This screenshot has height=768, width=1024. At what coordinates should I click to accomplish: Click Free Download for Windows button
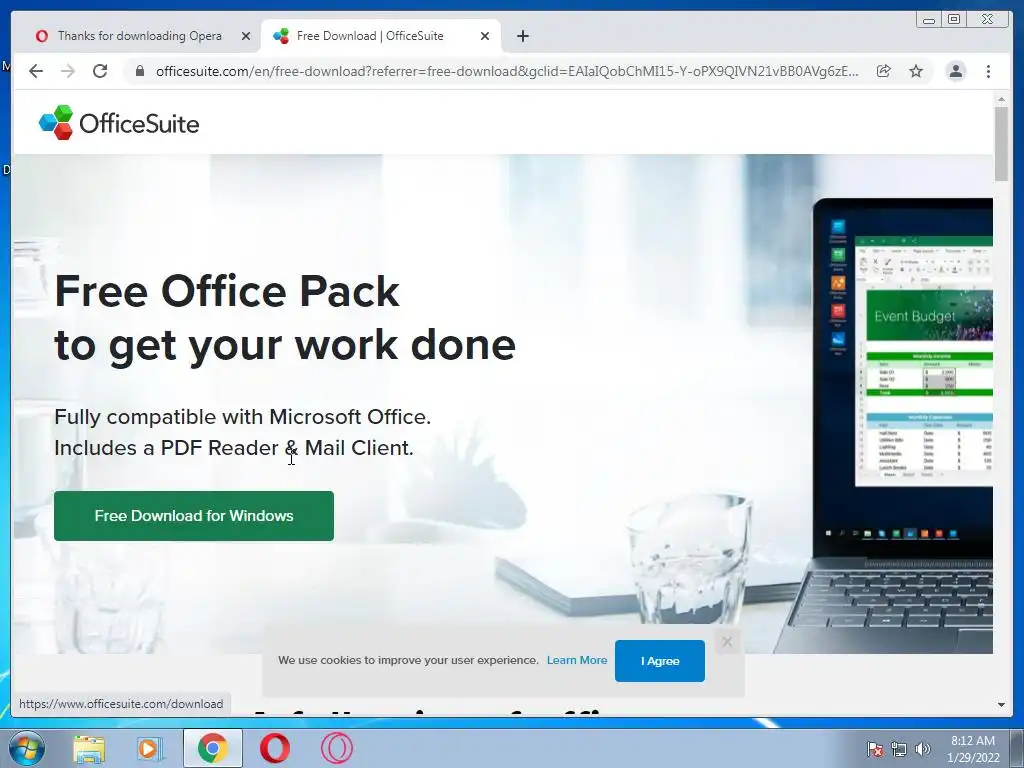pos(194,516)
